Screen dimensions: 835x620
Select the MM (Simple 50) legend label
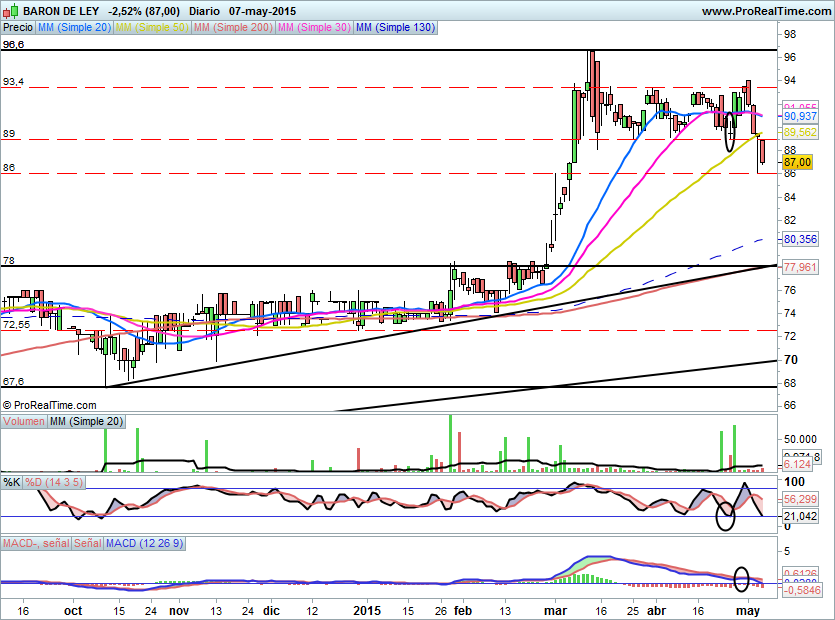(152, 27)
